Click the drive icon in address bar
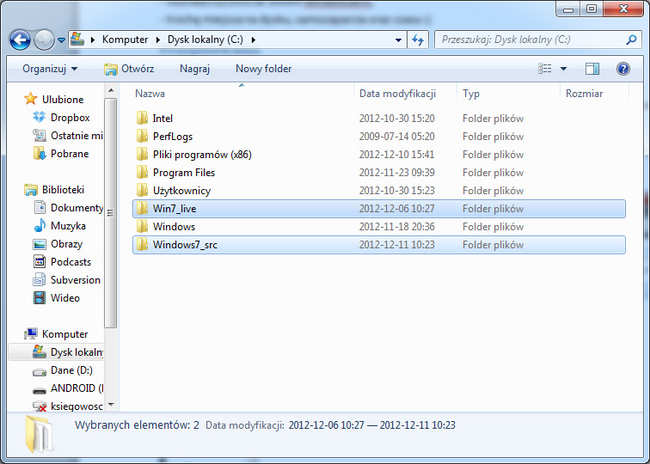 pyautogui.click(x=78, y=39)
